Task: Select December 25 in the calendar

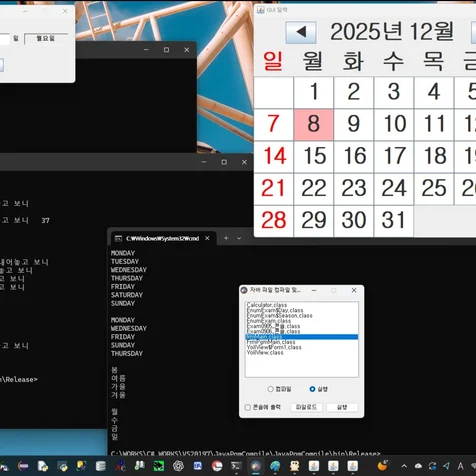Action: [x=434, y=188]
